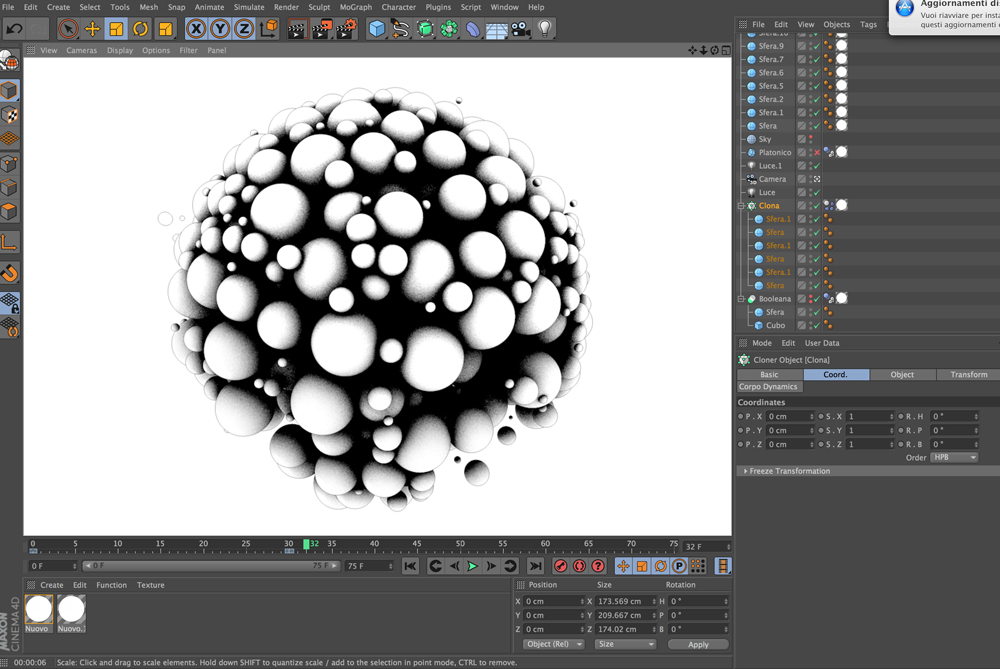Enable the Platonico object red X toggle
The image size is (1000, 669).
[816, 153]
